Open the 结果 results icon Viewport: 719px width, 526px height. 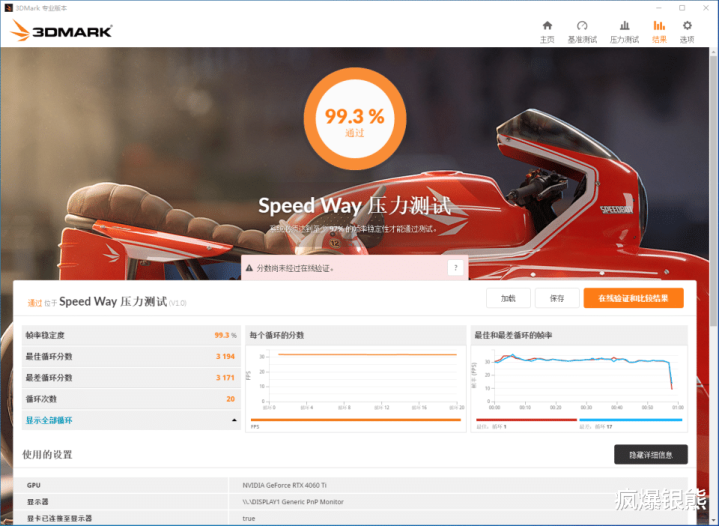(659, 32)
